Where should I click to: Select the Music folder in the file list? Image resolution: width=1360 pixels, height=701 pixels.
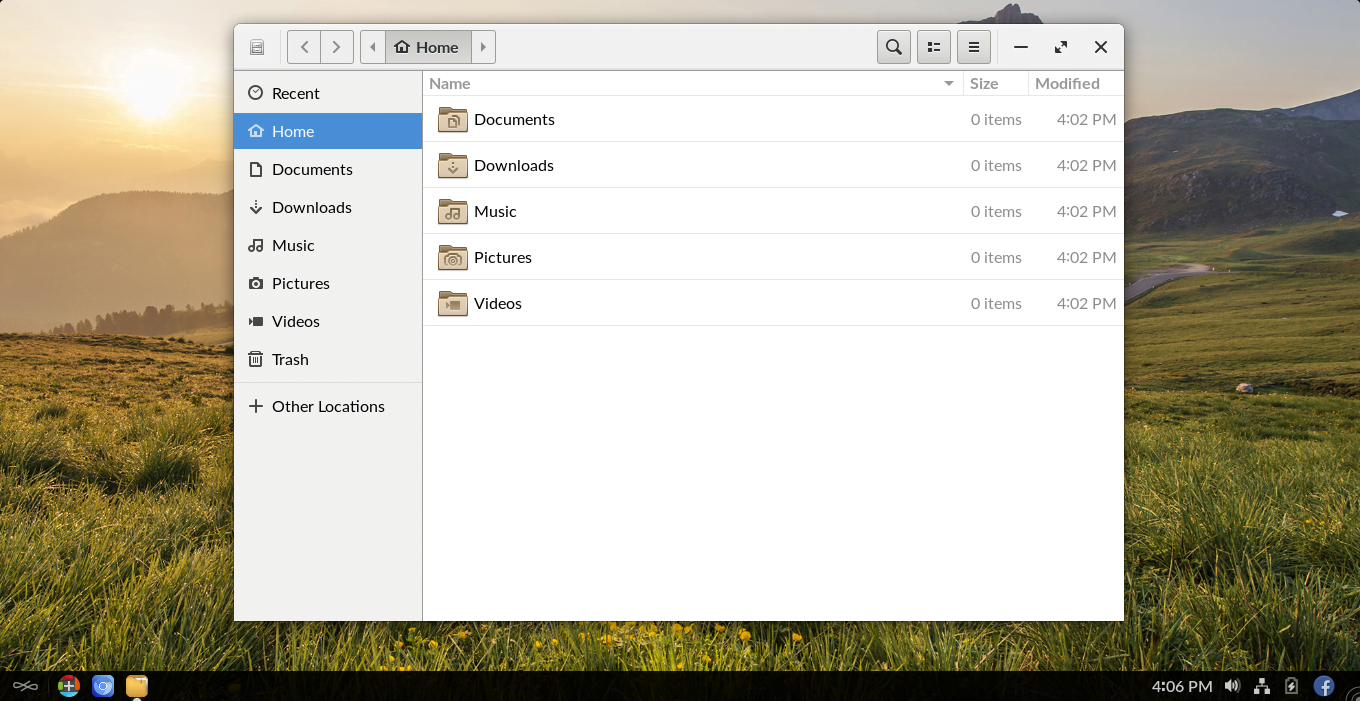pos(773,211)
